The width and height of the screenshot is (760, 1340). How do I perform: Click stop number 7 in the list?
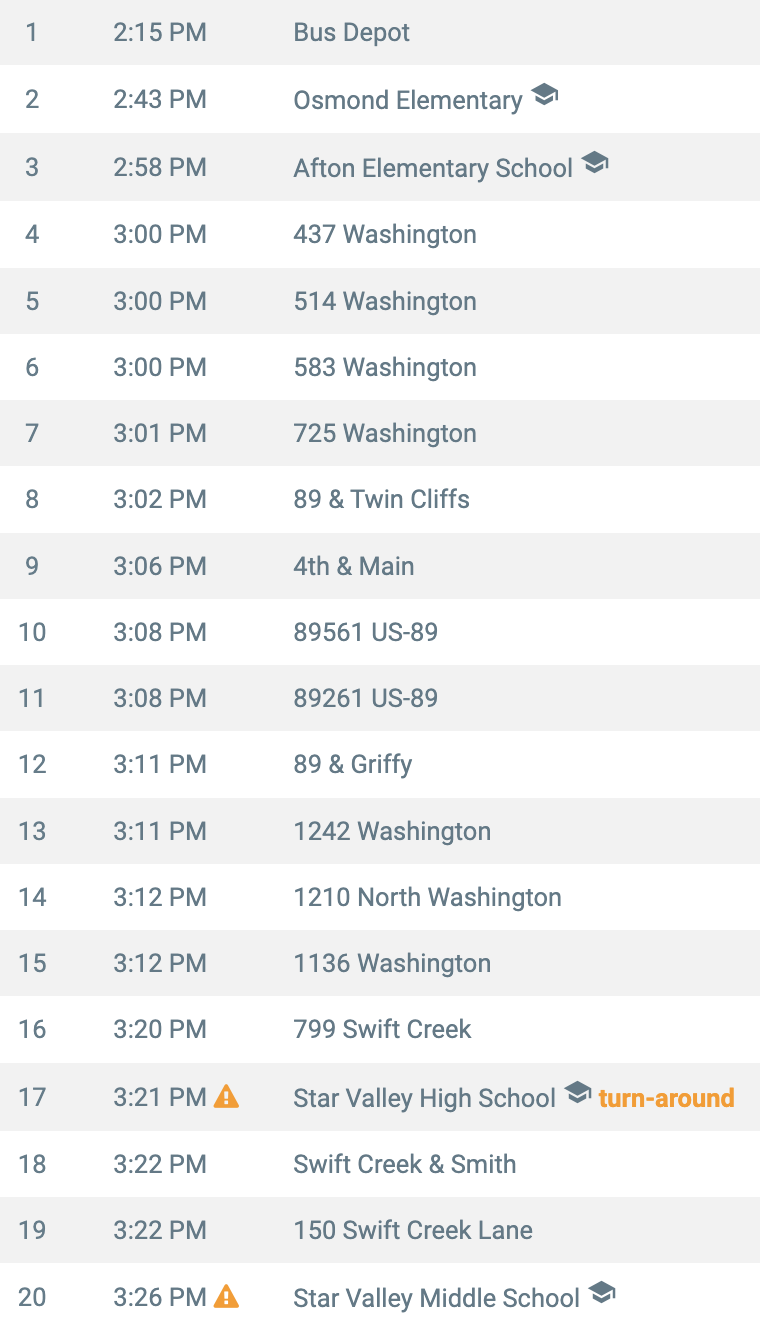coord(32,433)
